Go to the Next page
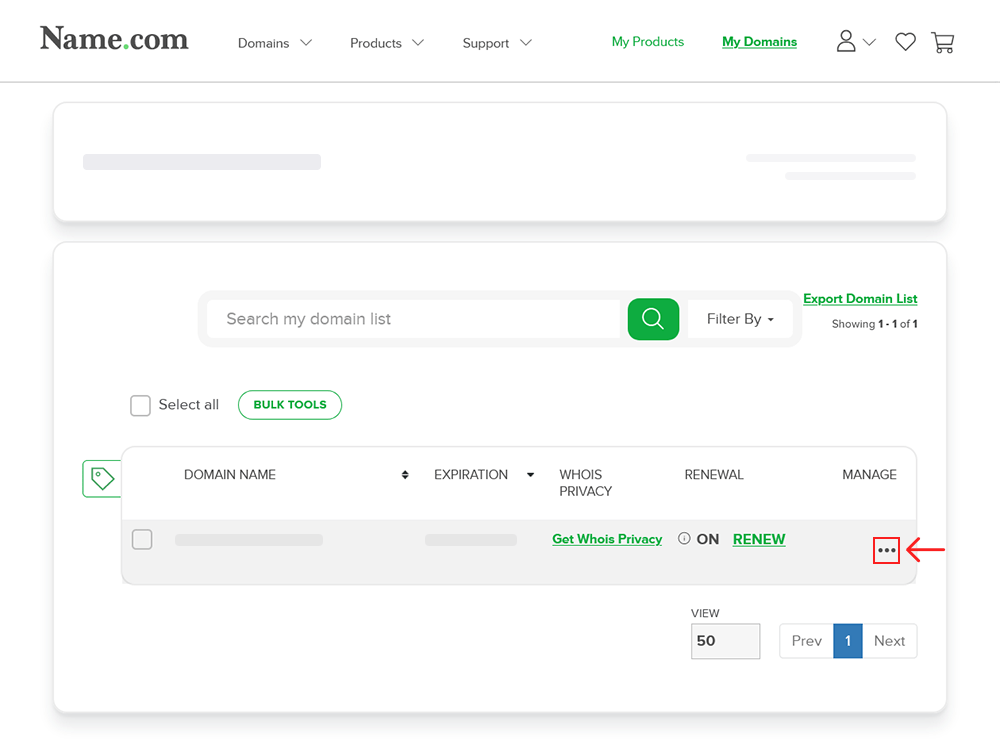The image size is (1000, 752). tap(889, 641)
